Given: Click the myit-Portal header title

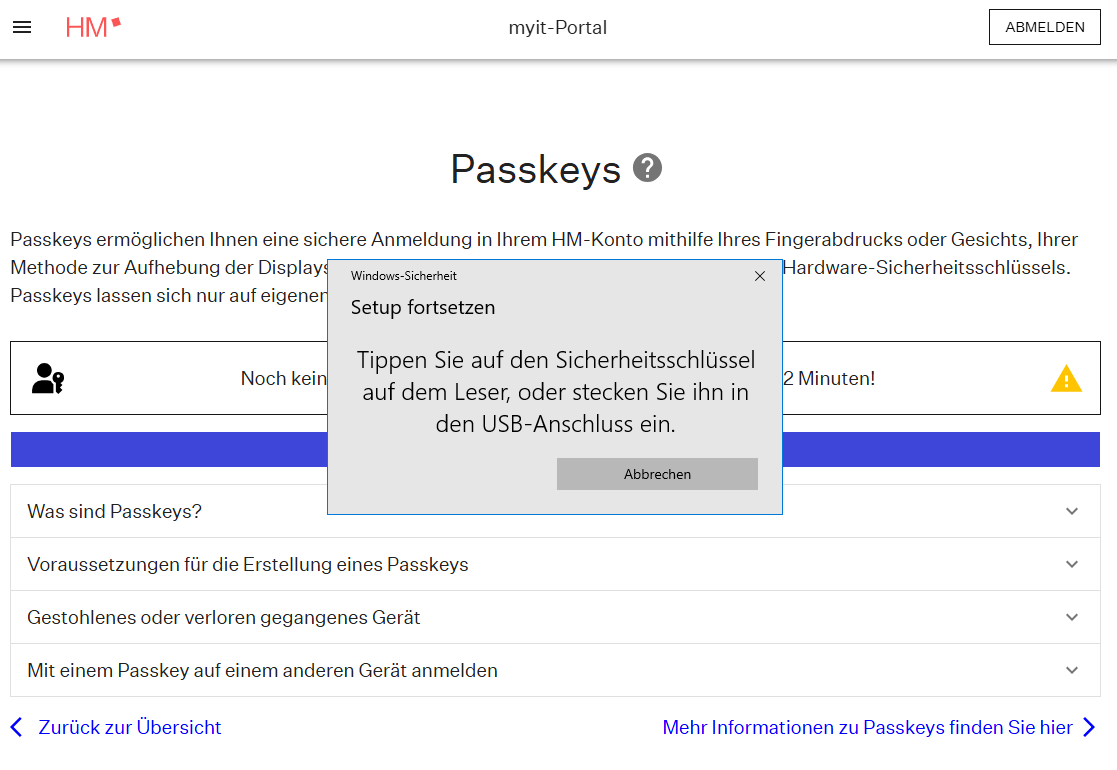Looking at the screenshot, I should click(557, 27).
